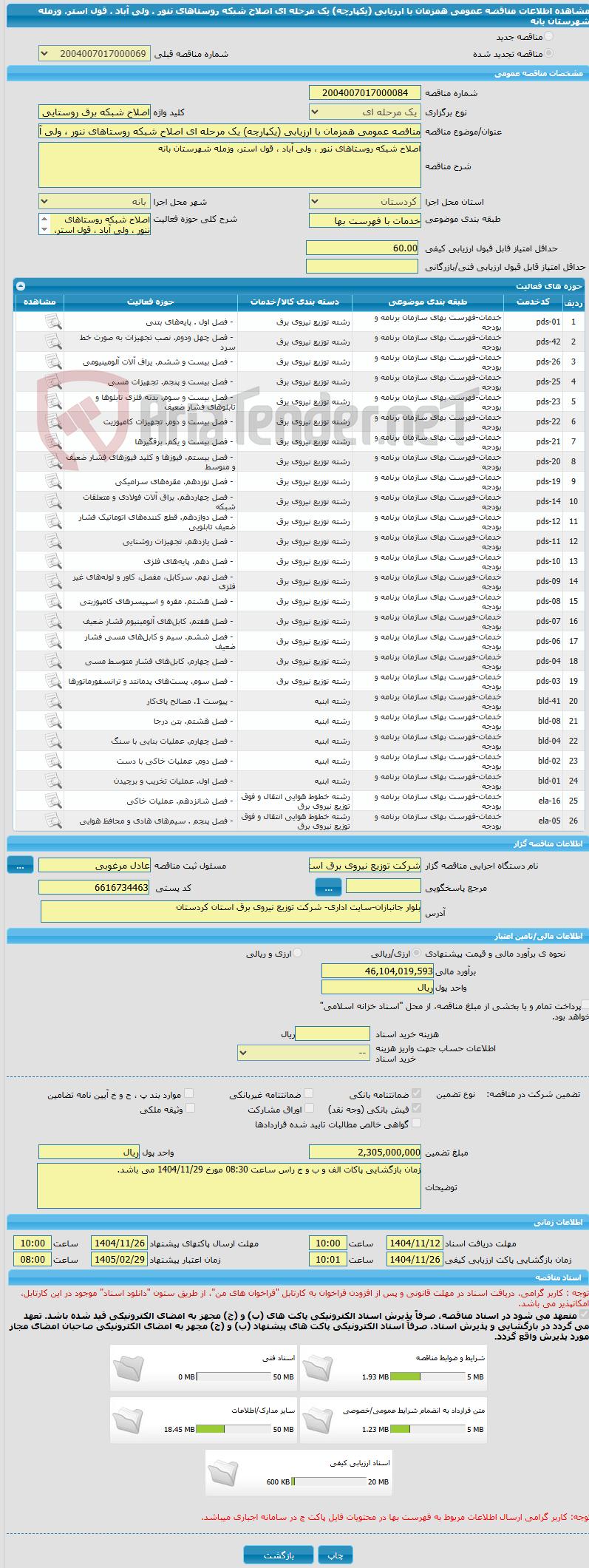Click the چاپ button
The image size is (589, 1568).
tap(336, 1555)
